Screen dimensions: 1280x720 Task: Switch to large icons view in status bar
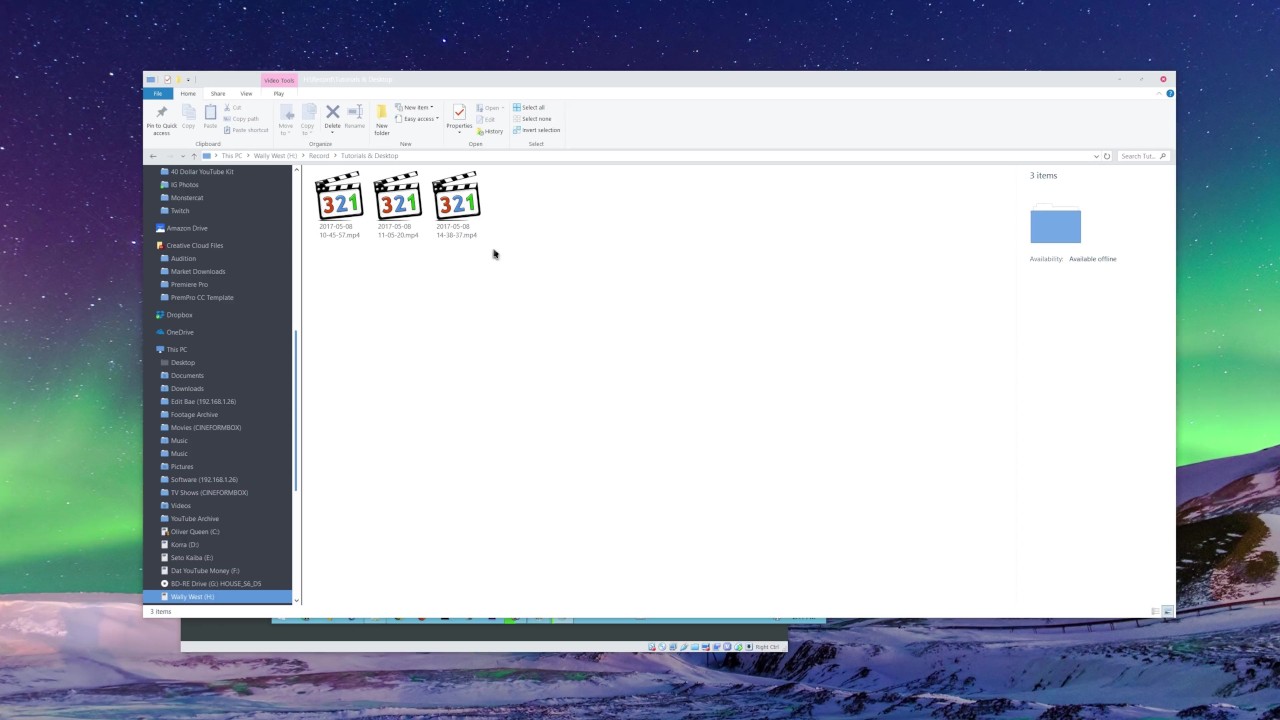(x=1167, y=611)
